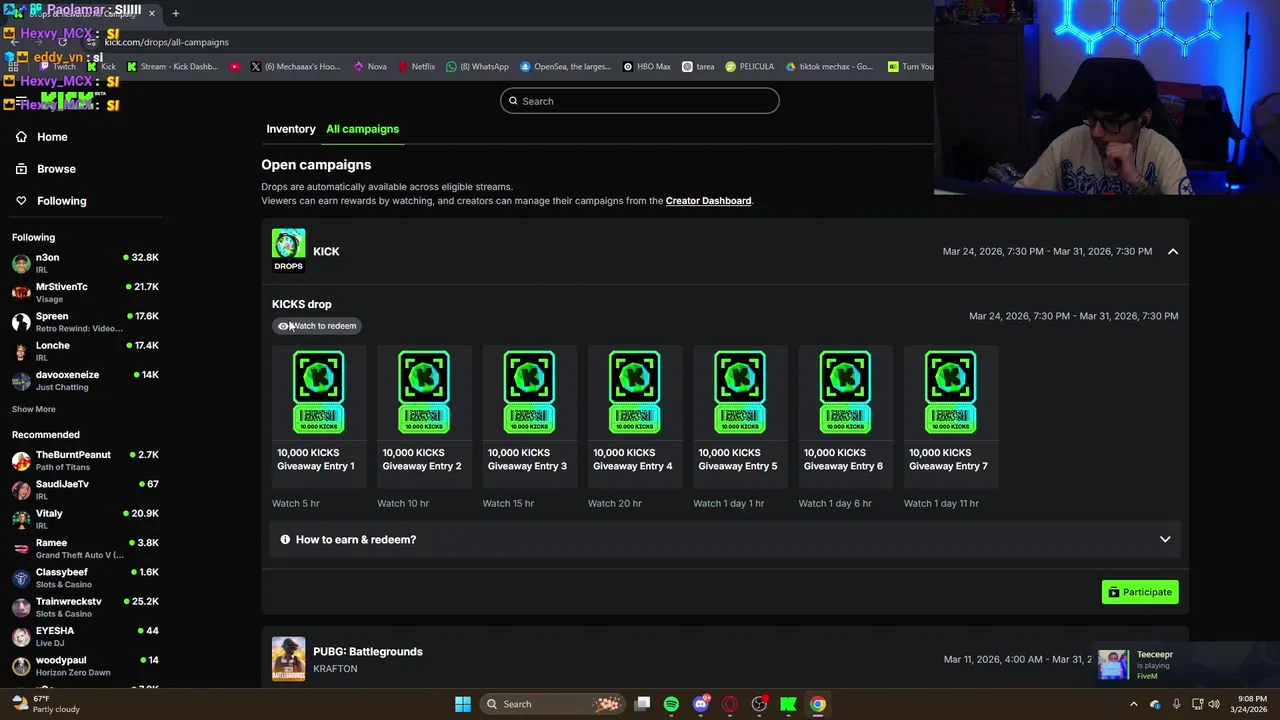Click n3on channel avatar
Screen dimensions: 1280x720
tap(21, 264)
